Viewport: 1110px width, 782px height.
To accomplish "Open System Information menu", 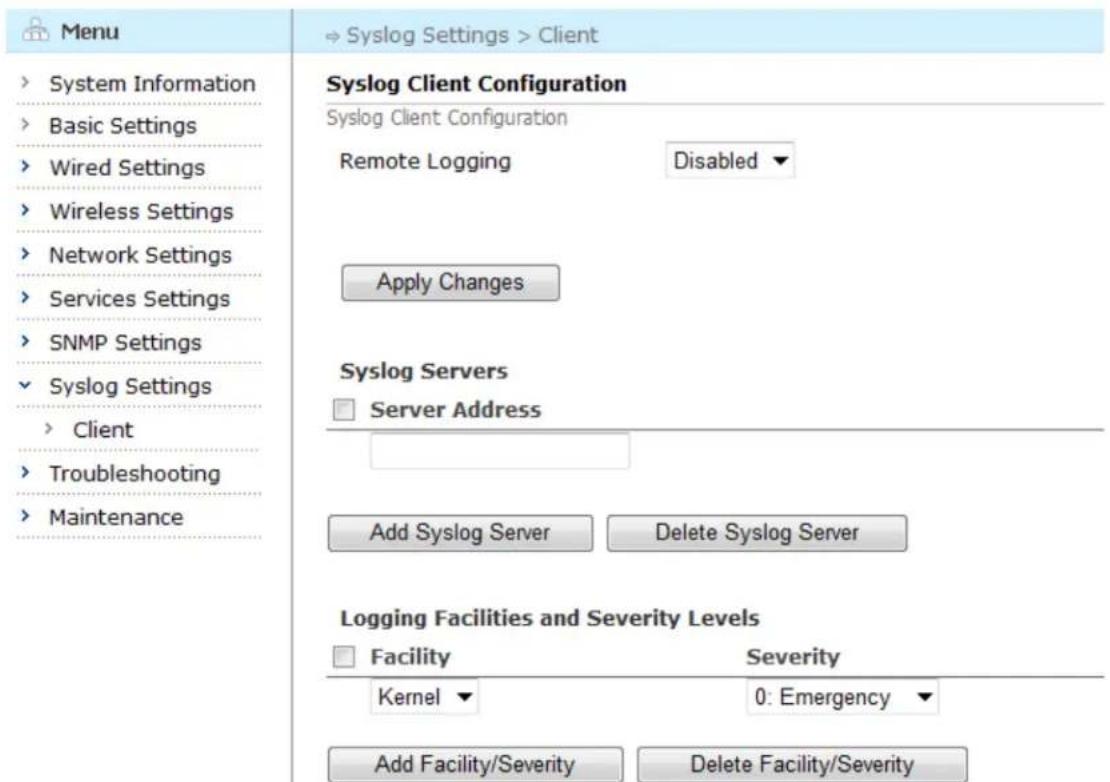I will pyautogui.click(x=152, y=84).
